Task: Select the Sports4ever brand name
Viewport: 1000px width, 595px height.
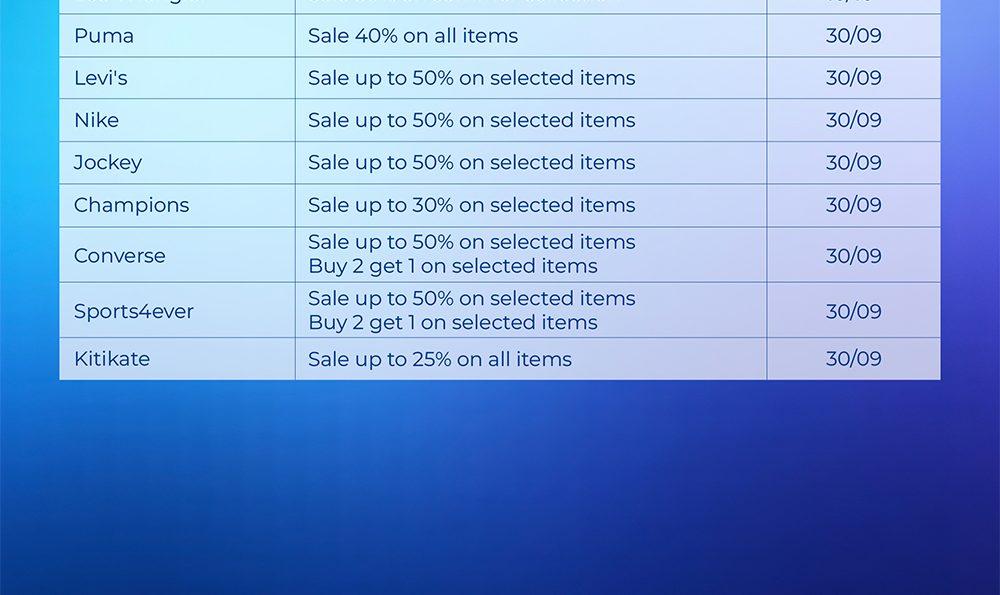Action: click(134, 311)
